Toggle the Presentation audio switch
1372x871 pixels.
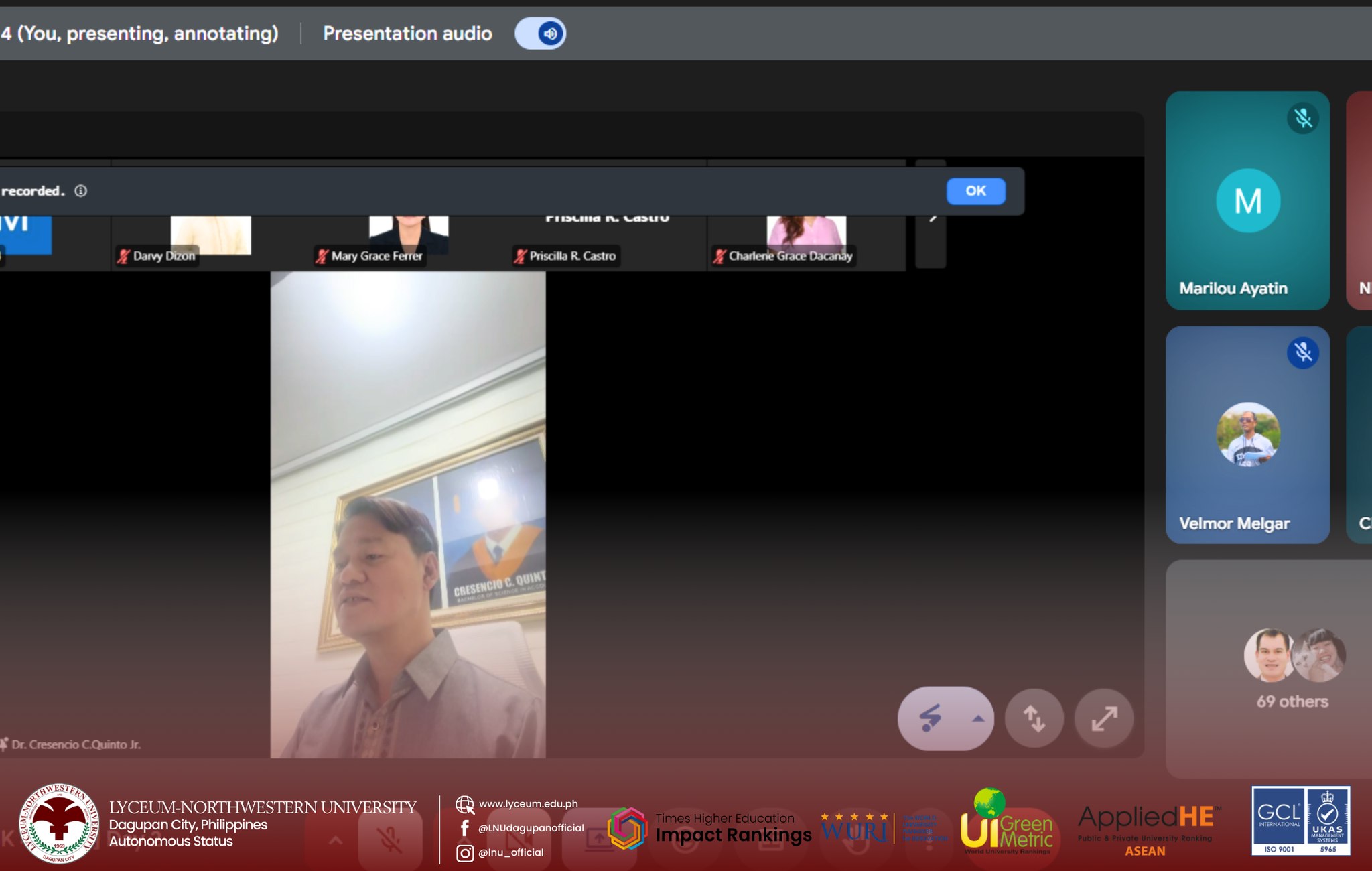click(x=541, y=33)
